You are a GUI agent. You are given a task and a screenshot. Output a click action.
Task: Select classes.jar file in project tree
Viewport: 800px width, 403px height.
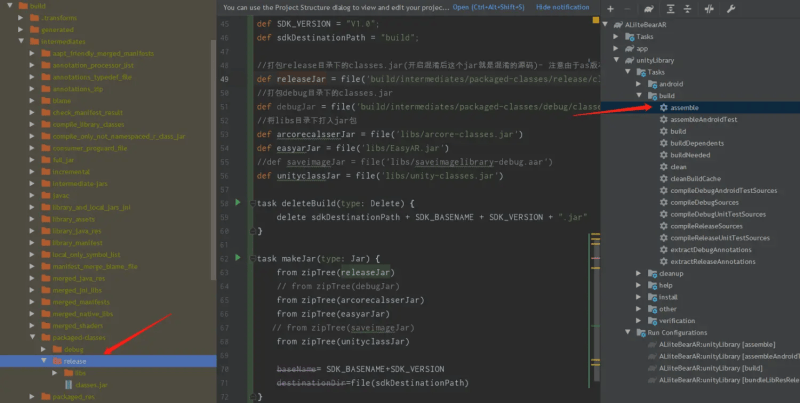tap(89, 384)
